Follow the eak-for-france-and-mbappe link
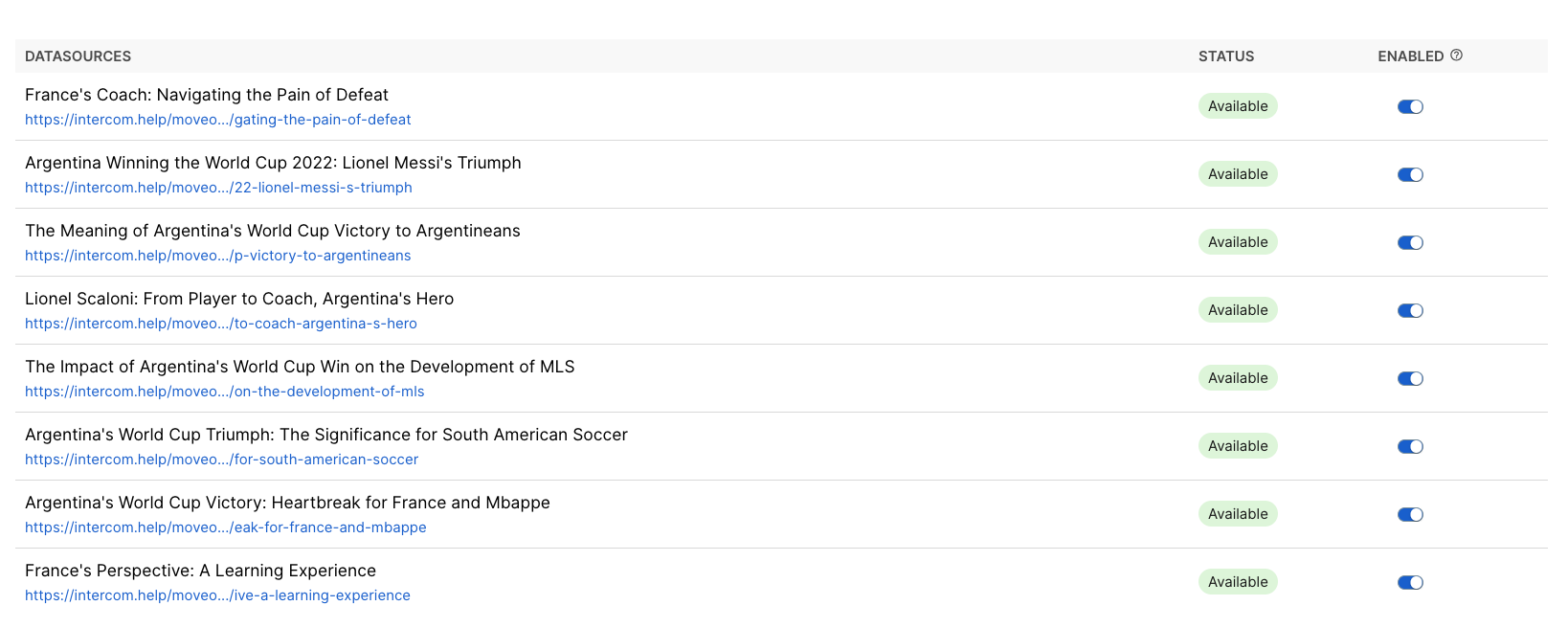 coord(225,527)
